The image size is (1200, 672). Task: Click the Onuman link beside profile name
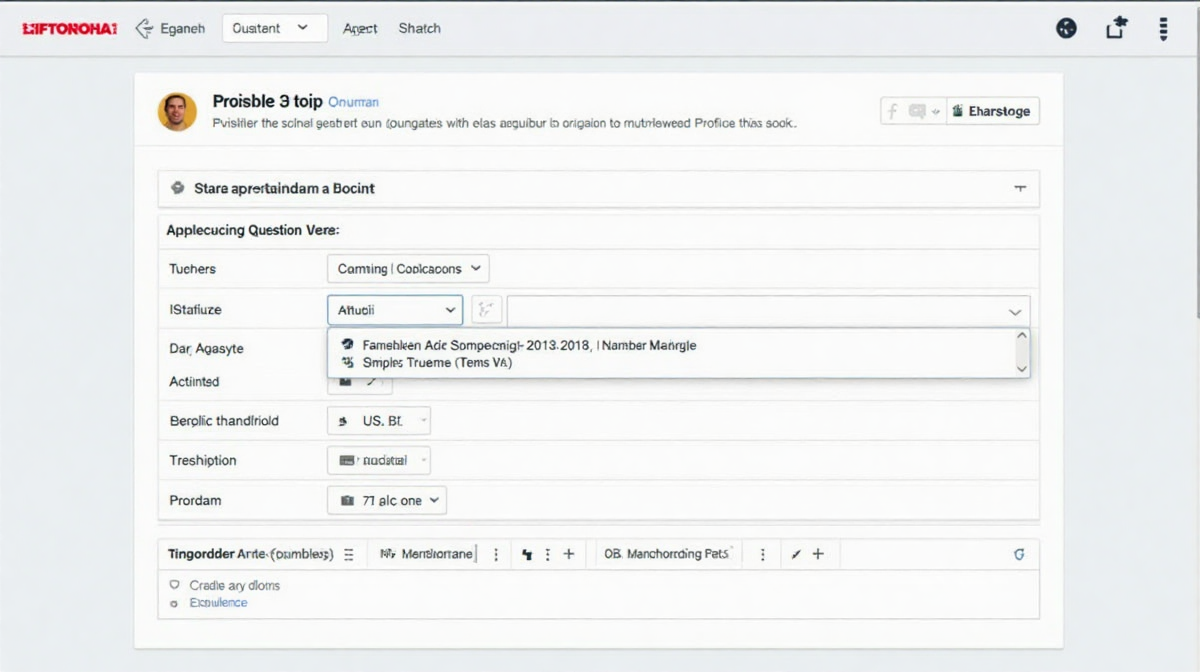353,102
